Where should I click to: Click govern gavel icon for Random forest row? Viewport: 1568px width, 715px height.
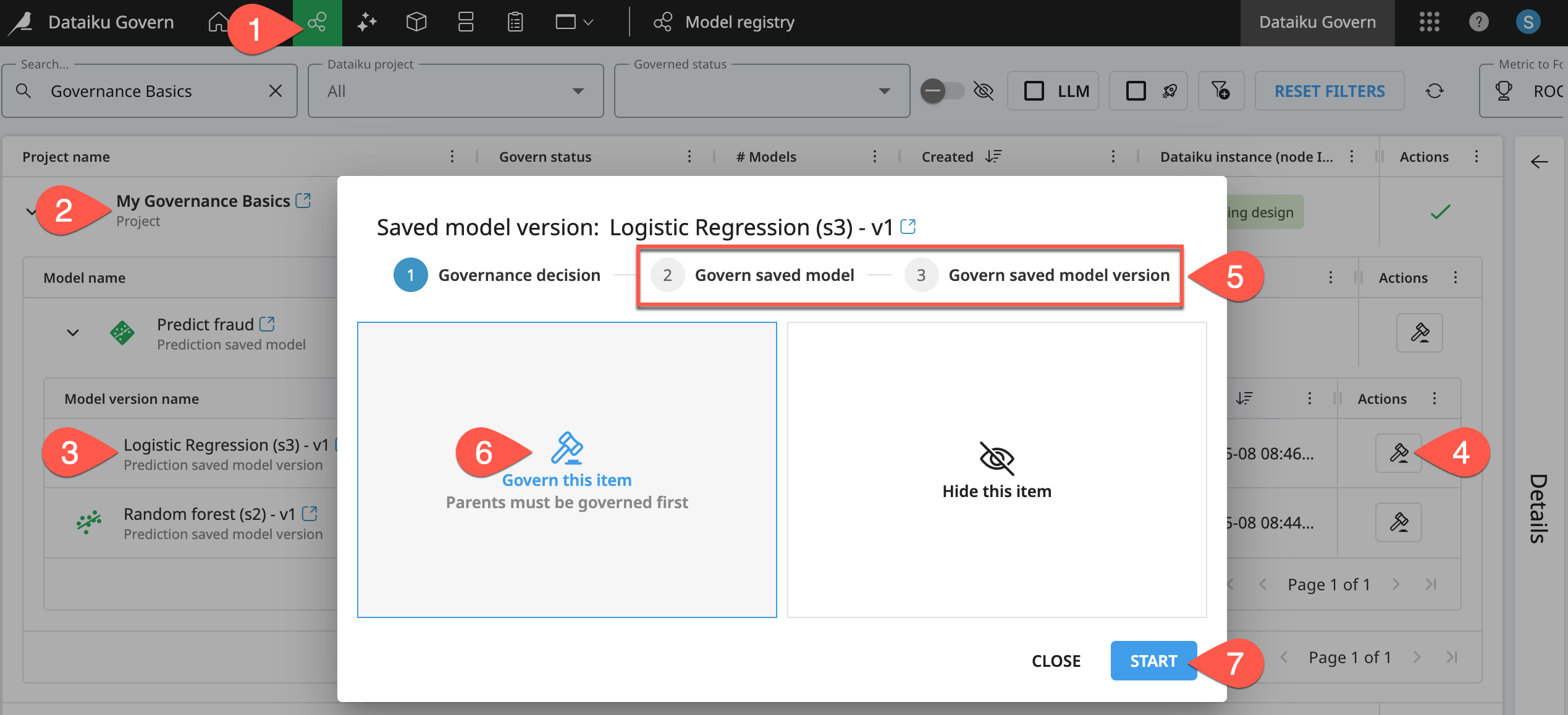tap(1398, 523)
